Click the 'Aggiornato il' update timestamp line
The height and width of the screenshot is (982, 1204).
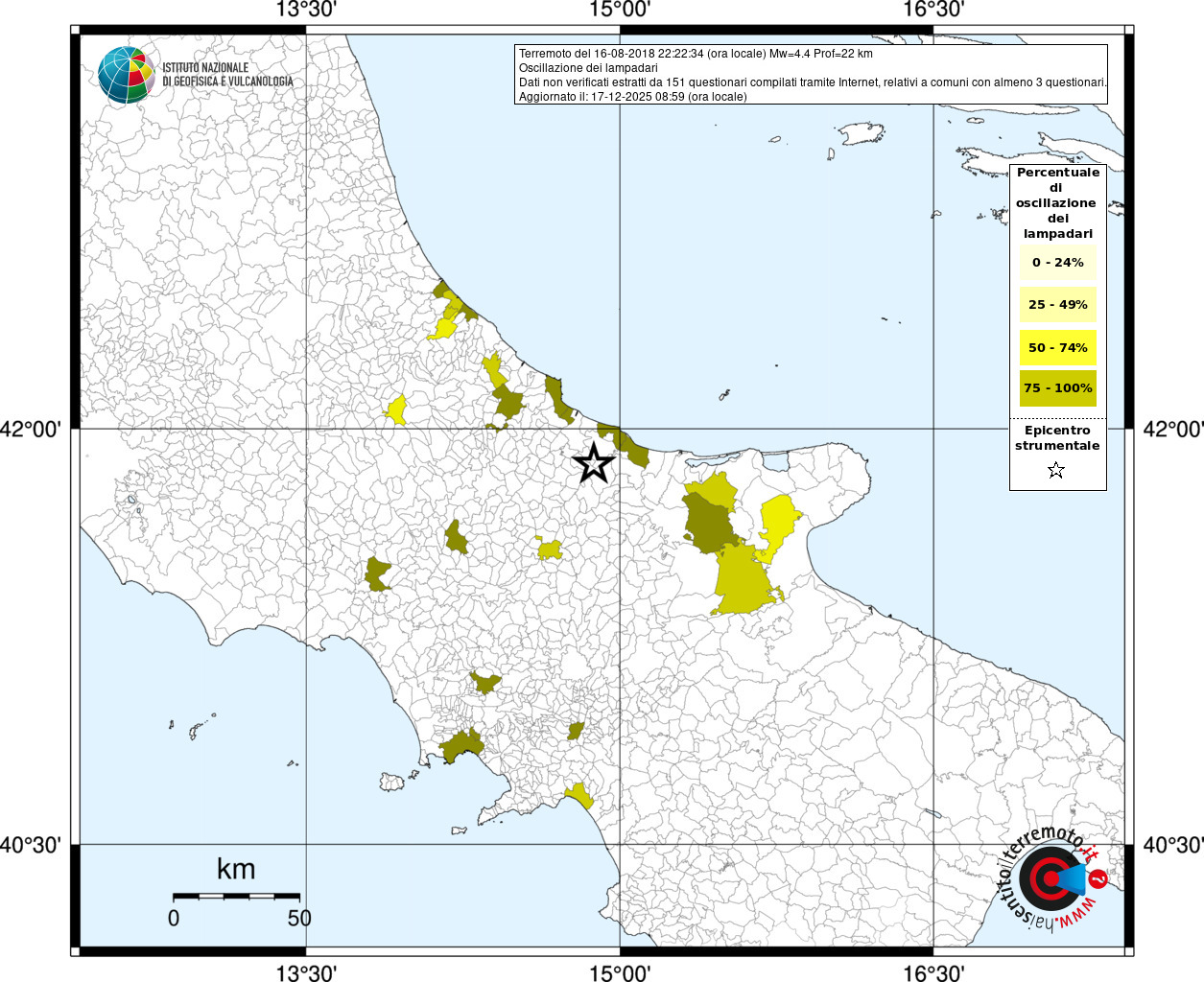click(x=632, y=97)
